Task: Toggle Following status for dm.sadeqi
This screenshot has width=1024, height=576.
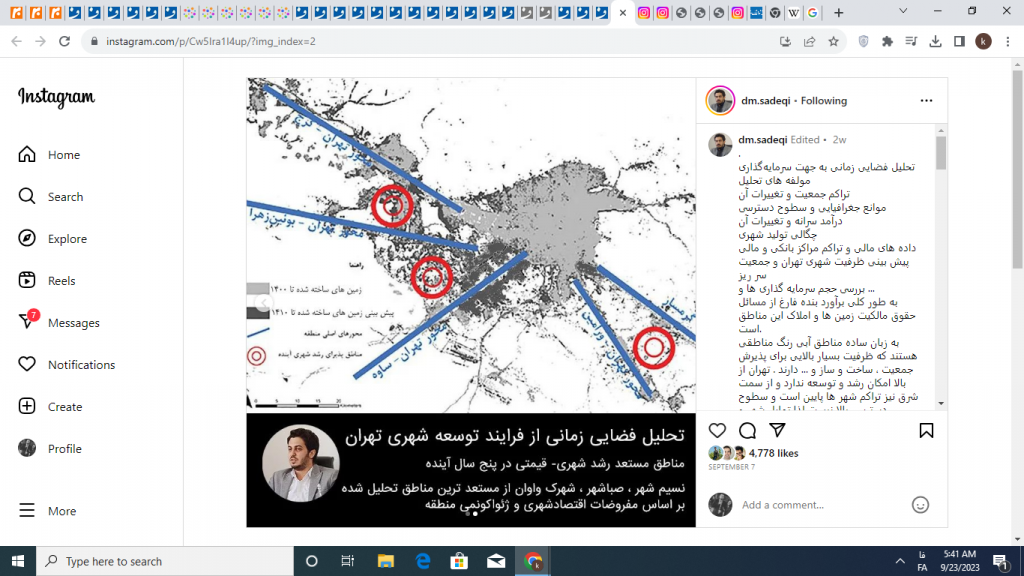Action: click(x=823, y=101)
